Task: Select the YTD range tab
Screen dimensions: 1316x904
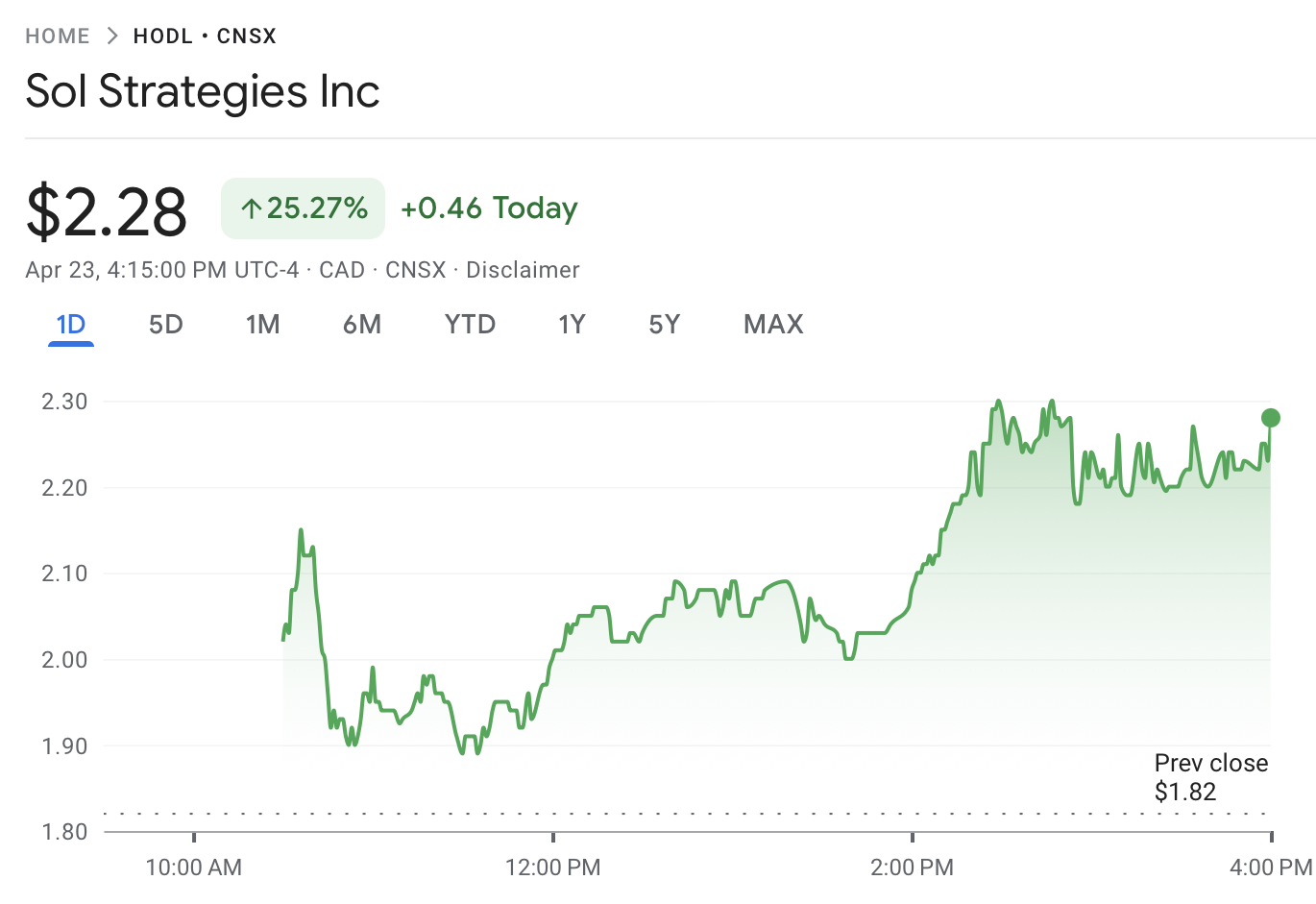Action: coord(470,325)
